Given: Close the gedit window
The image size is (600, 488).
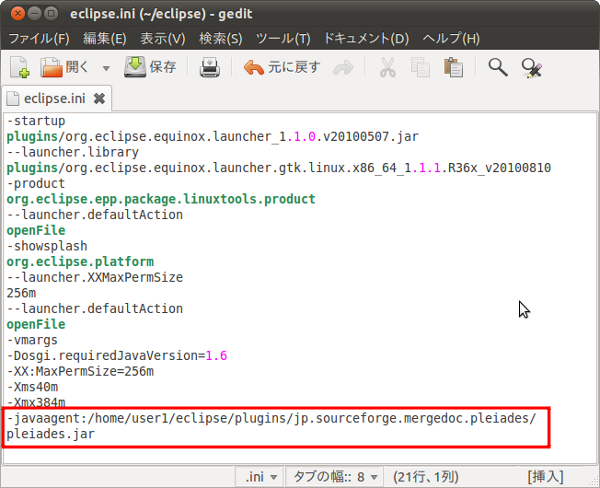Looking at the screenshot, I should point(18,14).
